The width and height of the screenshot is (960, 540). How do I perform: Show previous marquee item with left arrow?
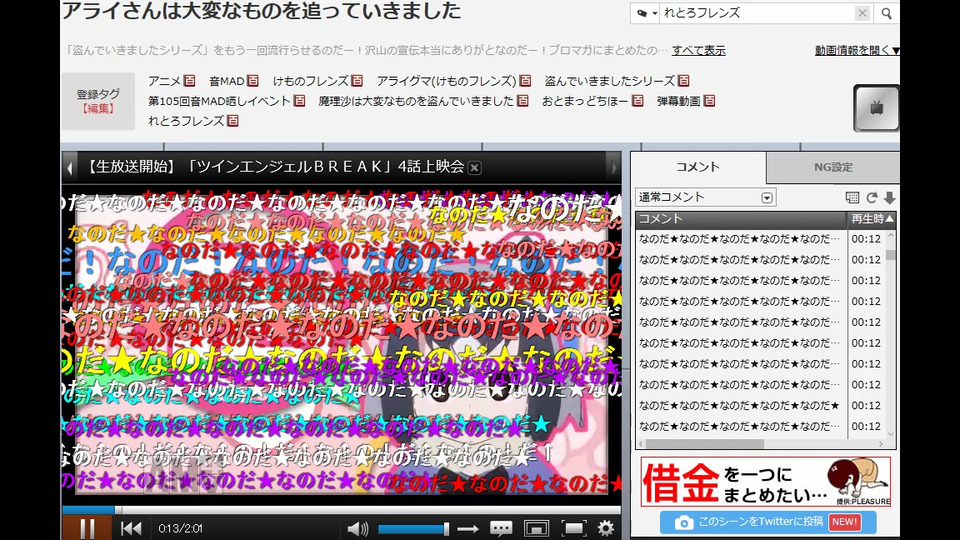pos(69,168)
